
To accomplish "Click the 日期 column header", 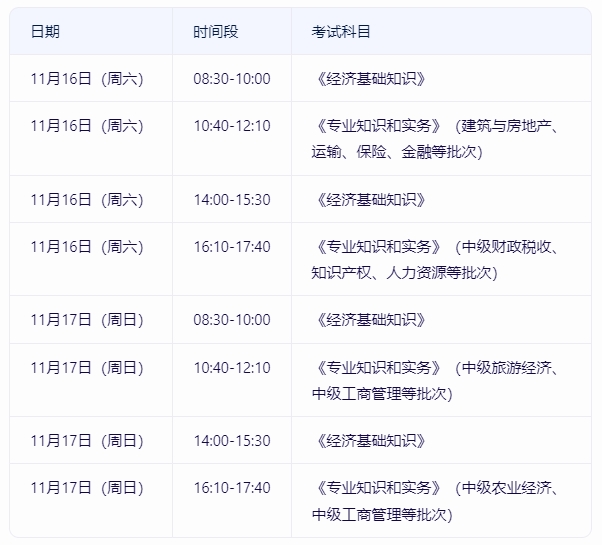I will point(45,31).
